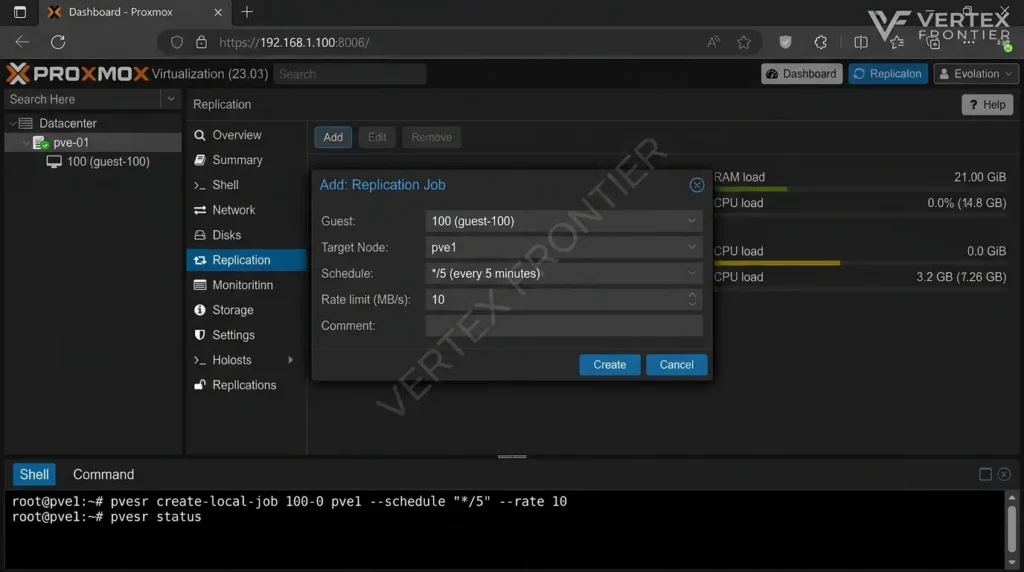This screenshot has height=572, width=1024.
Task: Open Overview in side menu
Action: [x=236, y=135]
